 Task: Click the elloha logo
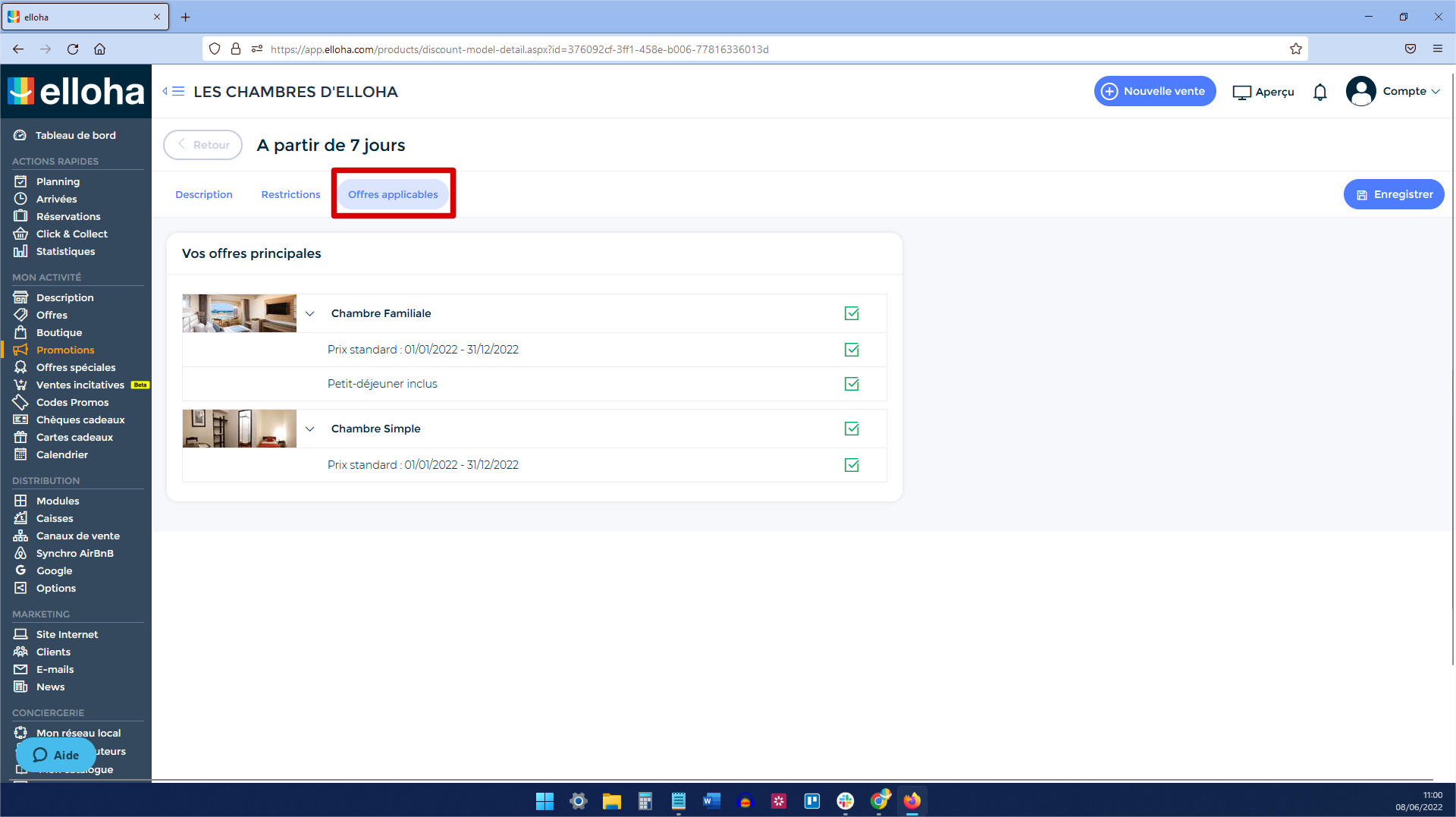coord(76,91)
